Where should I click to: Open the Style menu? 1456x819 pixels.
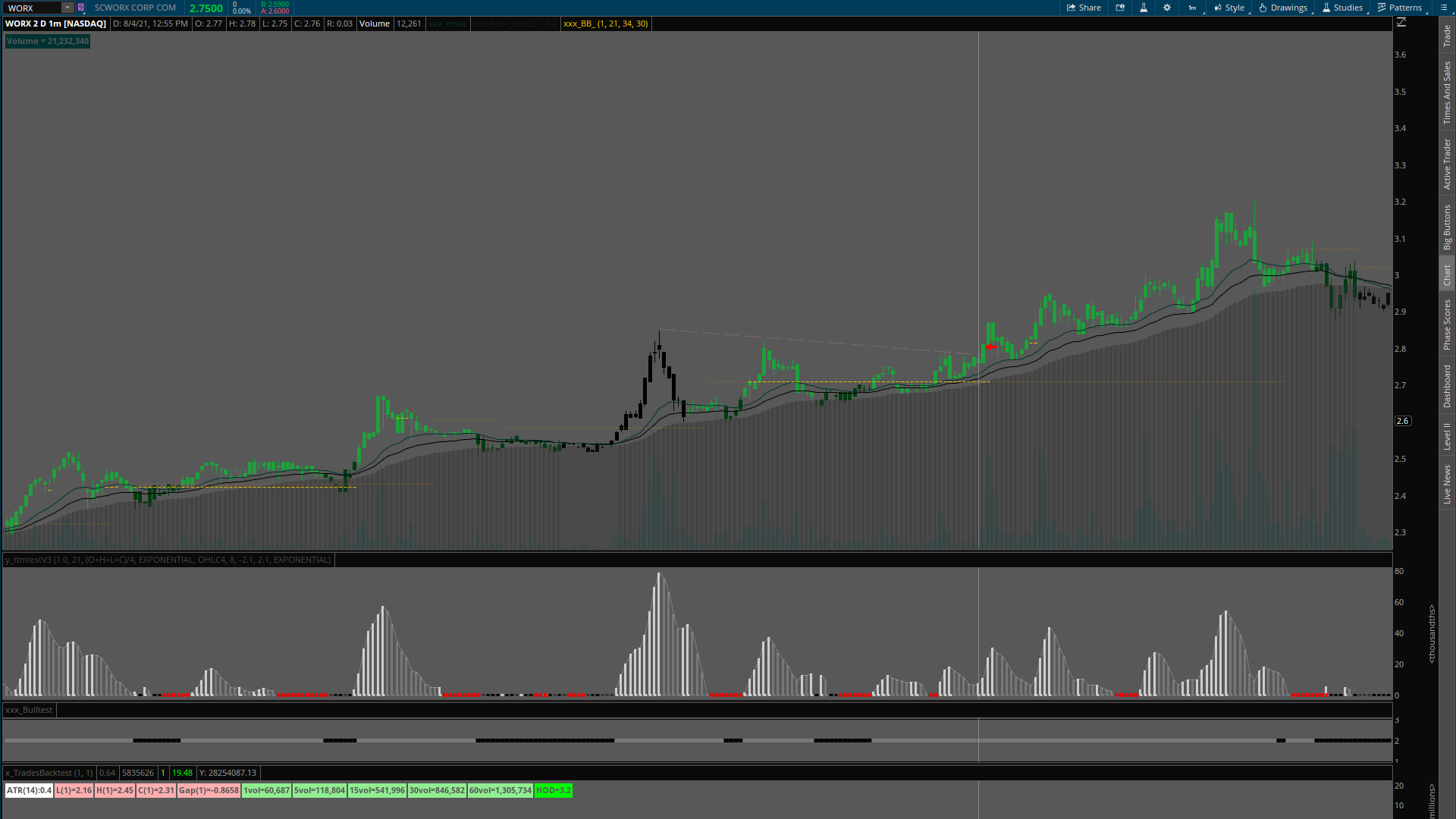click(x=1229, y=8)
